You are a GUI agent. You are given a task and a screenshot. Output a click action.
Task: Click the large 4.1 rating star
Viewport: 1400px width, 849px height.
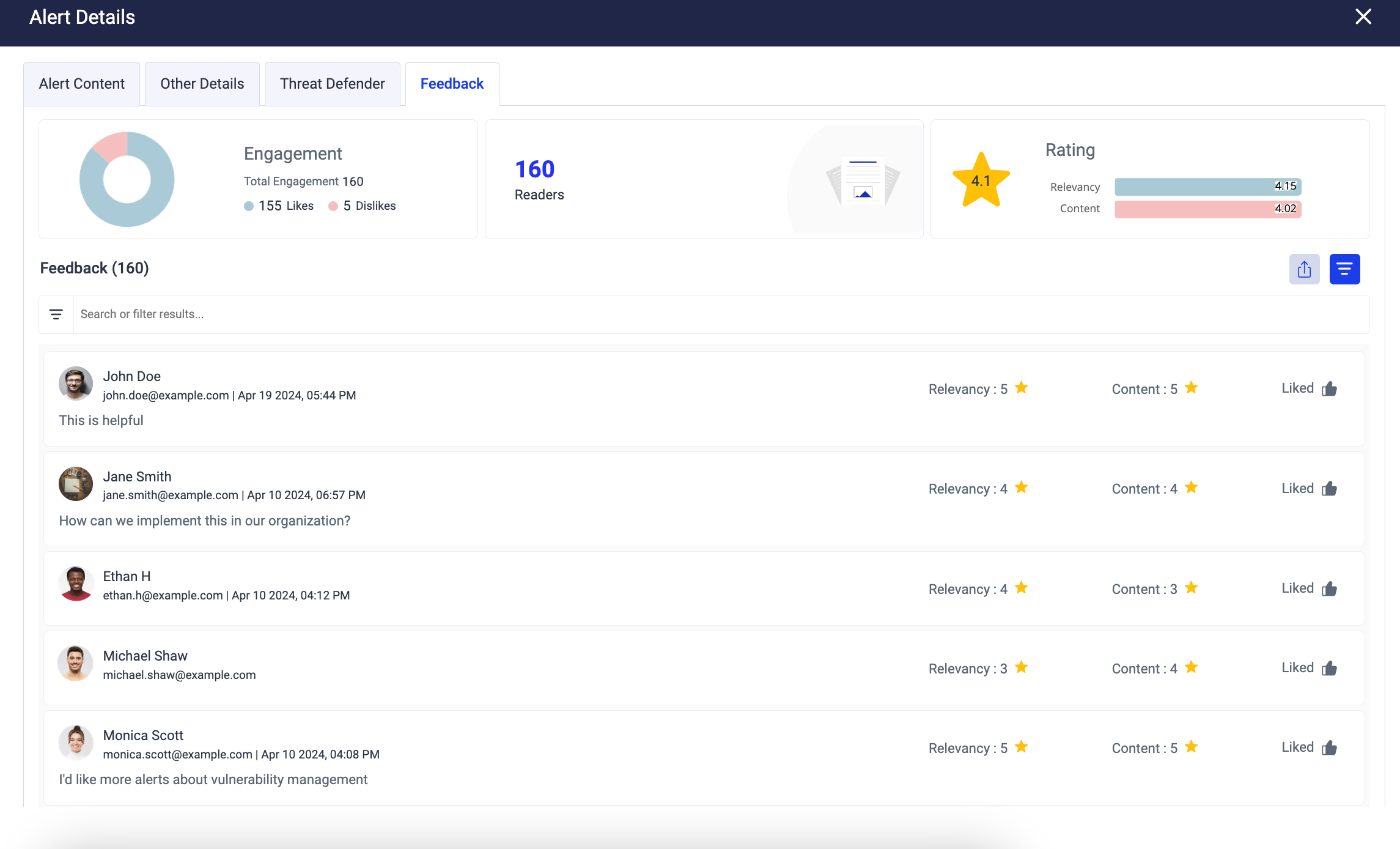tap(981, 180)
